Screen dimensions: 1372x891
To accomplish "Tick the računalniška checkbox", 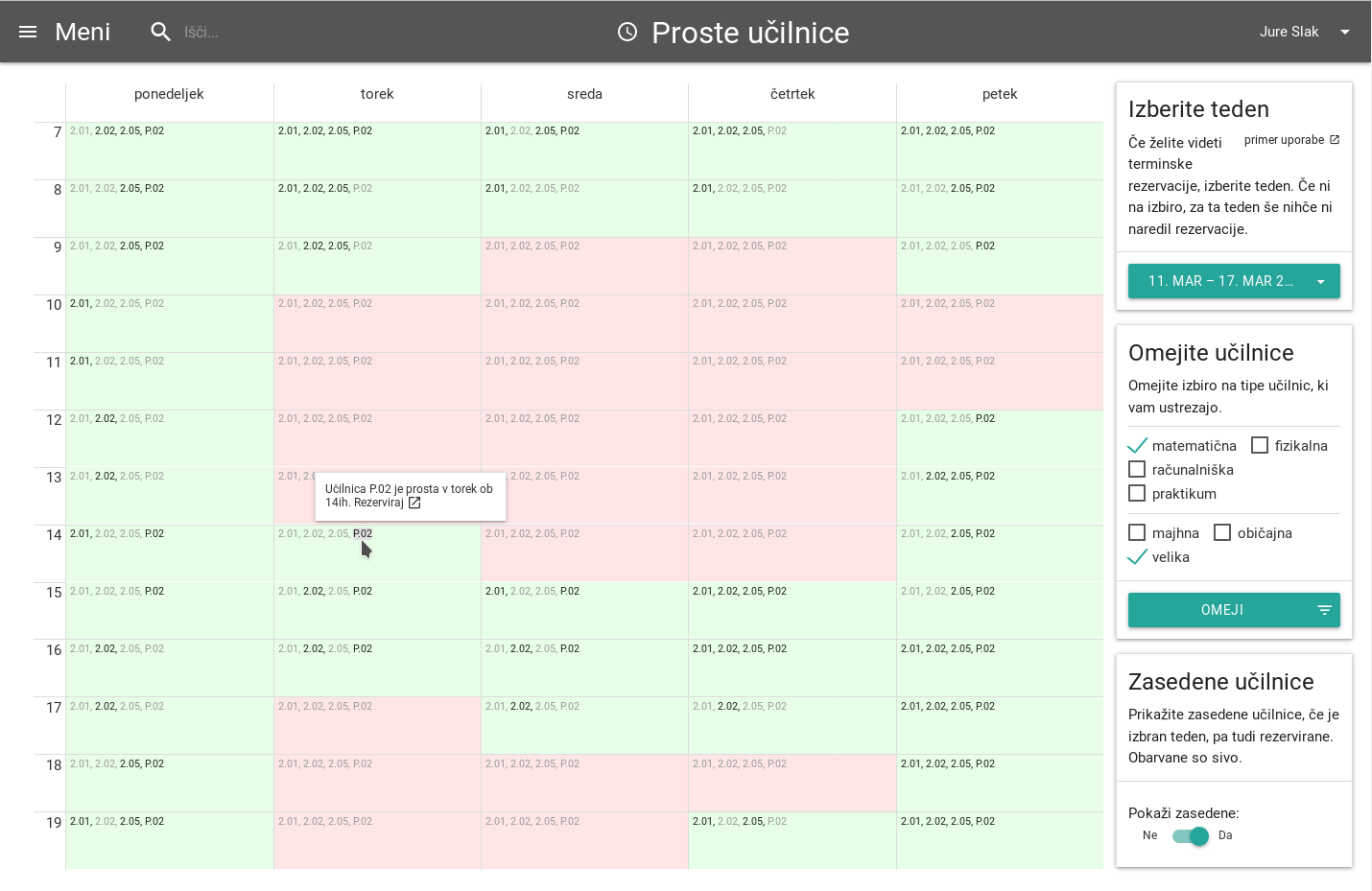I will click(1137, 470).
